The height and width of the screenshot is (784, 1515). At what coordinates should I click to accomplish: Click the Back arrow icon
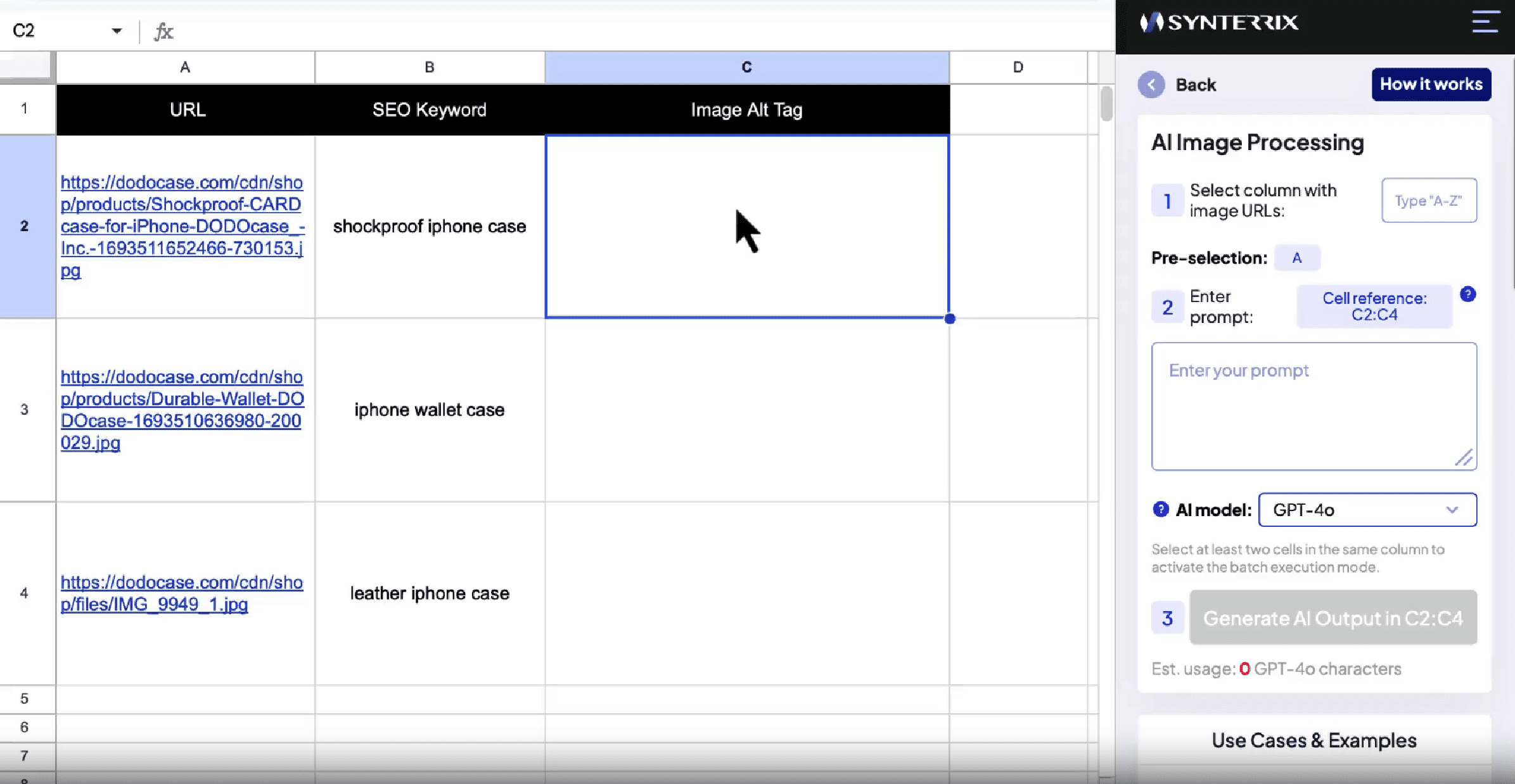click(x=1151, y=85)
